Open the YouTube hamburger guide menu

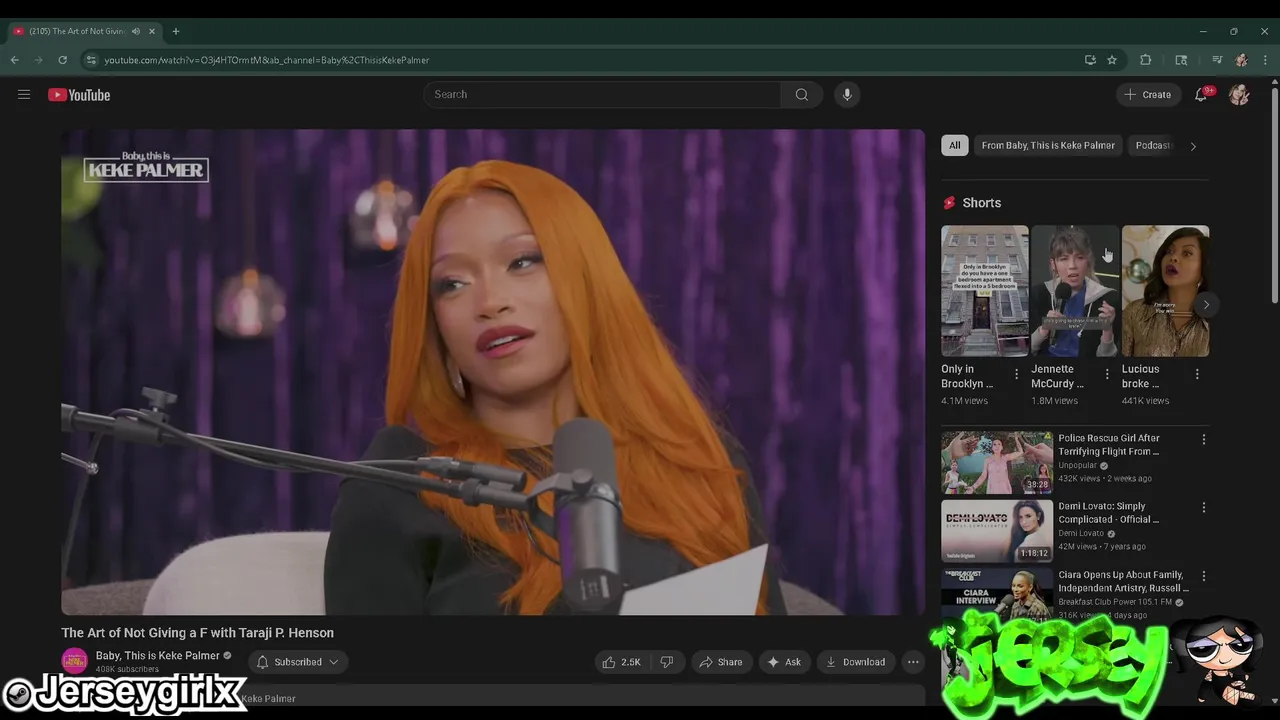[x=24, y=95]
